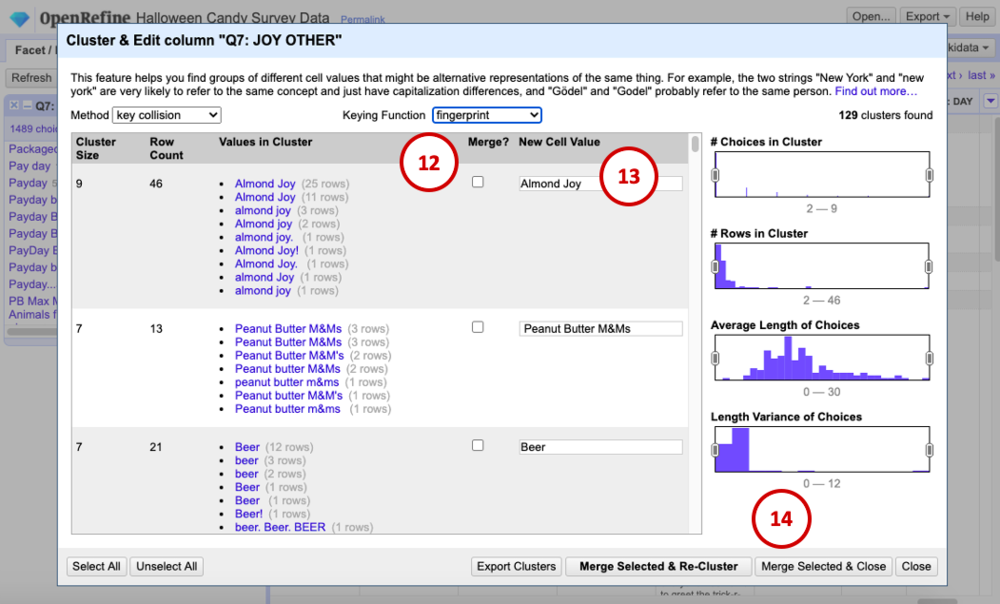Viewport: 1000px width, 604px height.
Task: Minimize the Q7 facet using the dash icon
Action: [27, 105]
